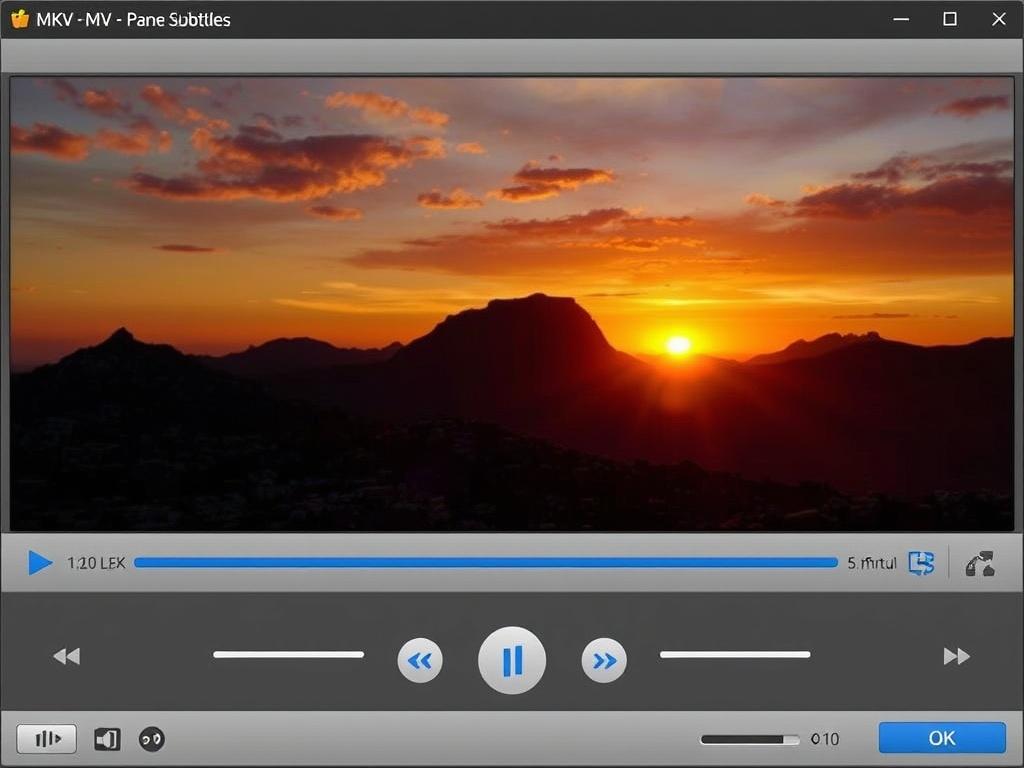Open the audio levels button at bottom left
Screen dimensions: 1024x768
click(x=47, y=739)
